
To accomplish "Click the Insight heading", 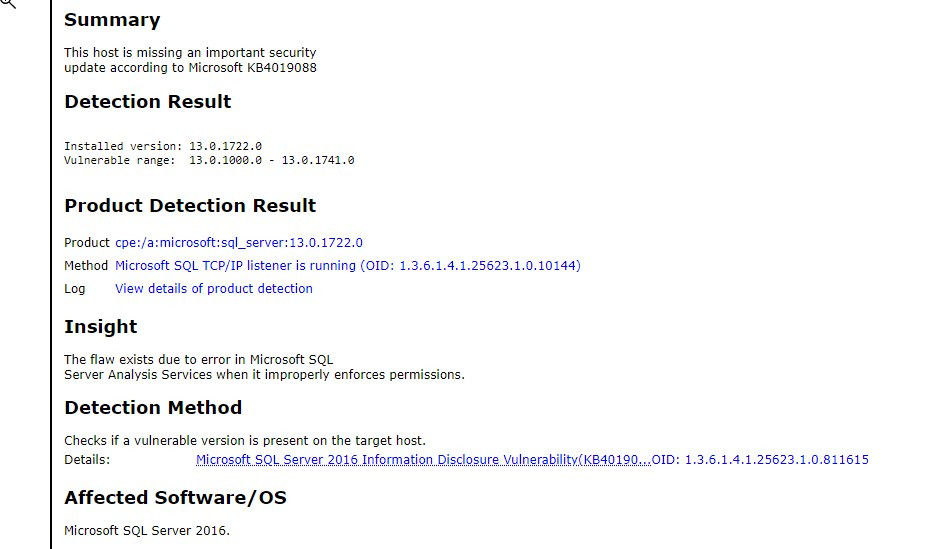I will click(101, 327).
